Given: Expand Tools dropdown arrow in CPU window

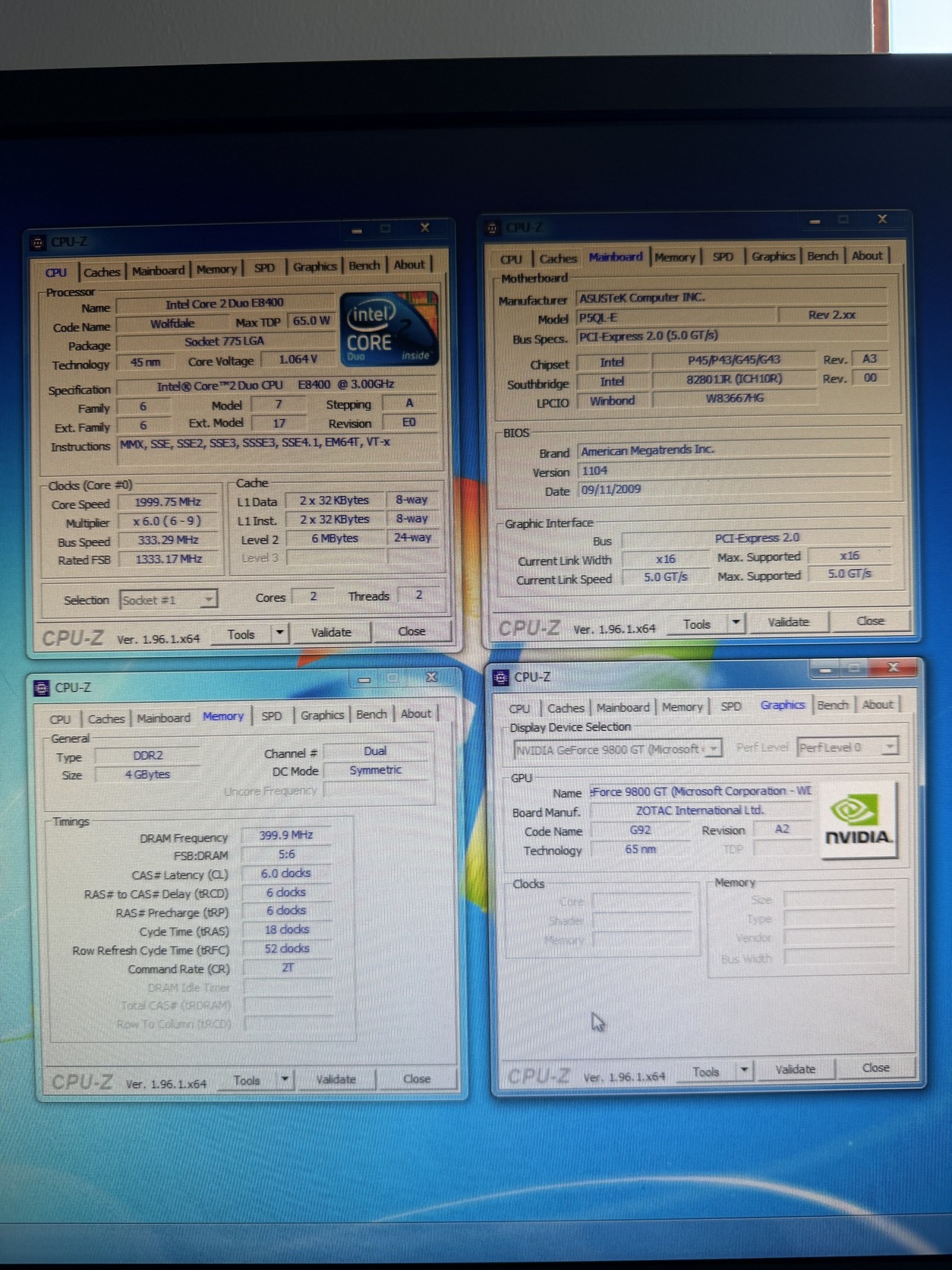Looking at the screenshot, I should click(280, 633).
